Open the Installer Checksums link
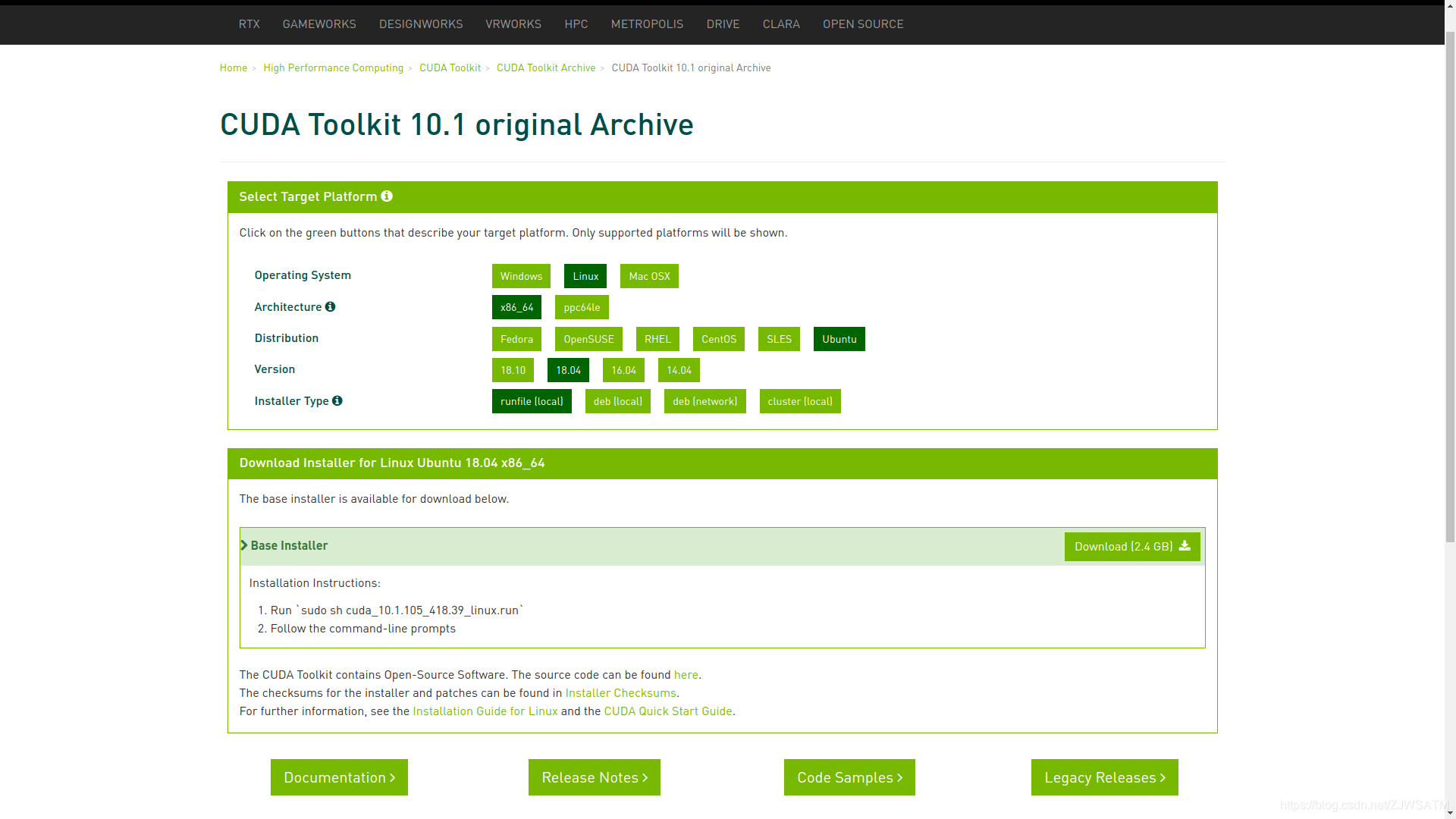 pos(620,692)
